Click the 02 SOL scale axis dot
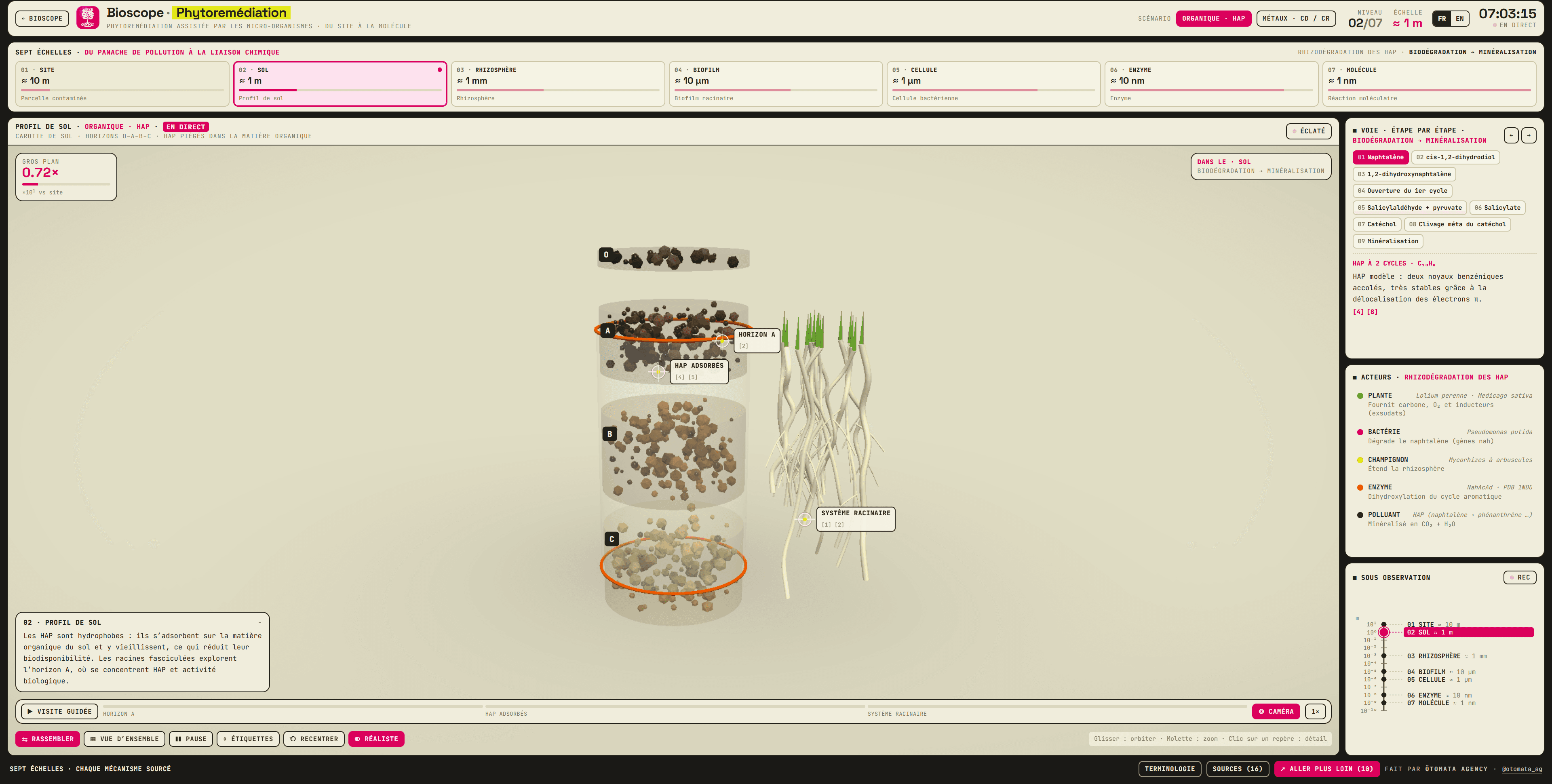 [1384, 632]
